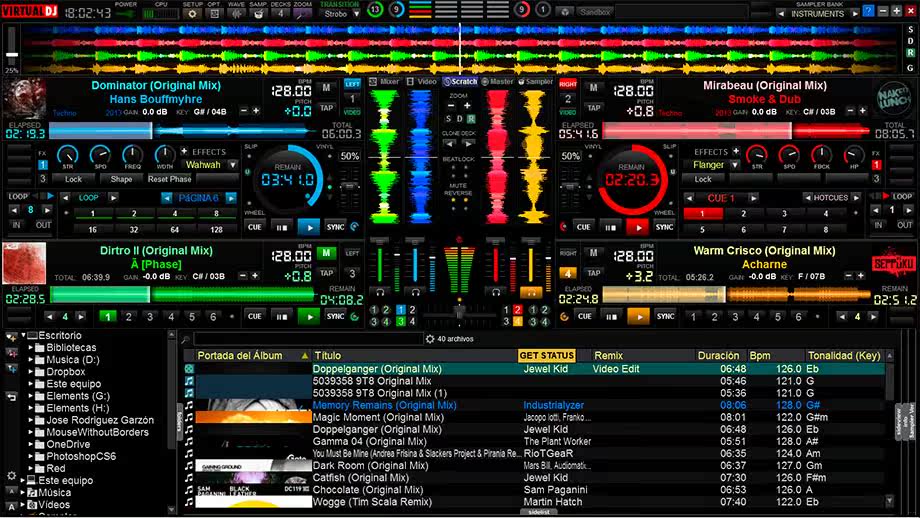Image resolution: width=920 pixels, height=518 pixels.
Task: Toggle the LEFT assign on Dominator deck
Action: [353, 84]
